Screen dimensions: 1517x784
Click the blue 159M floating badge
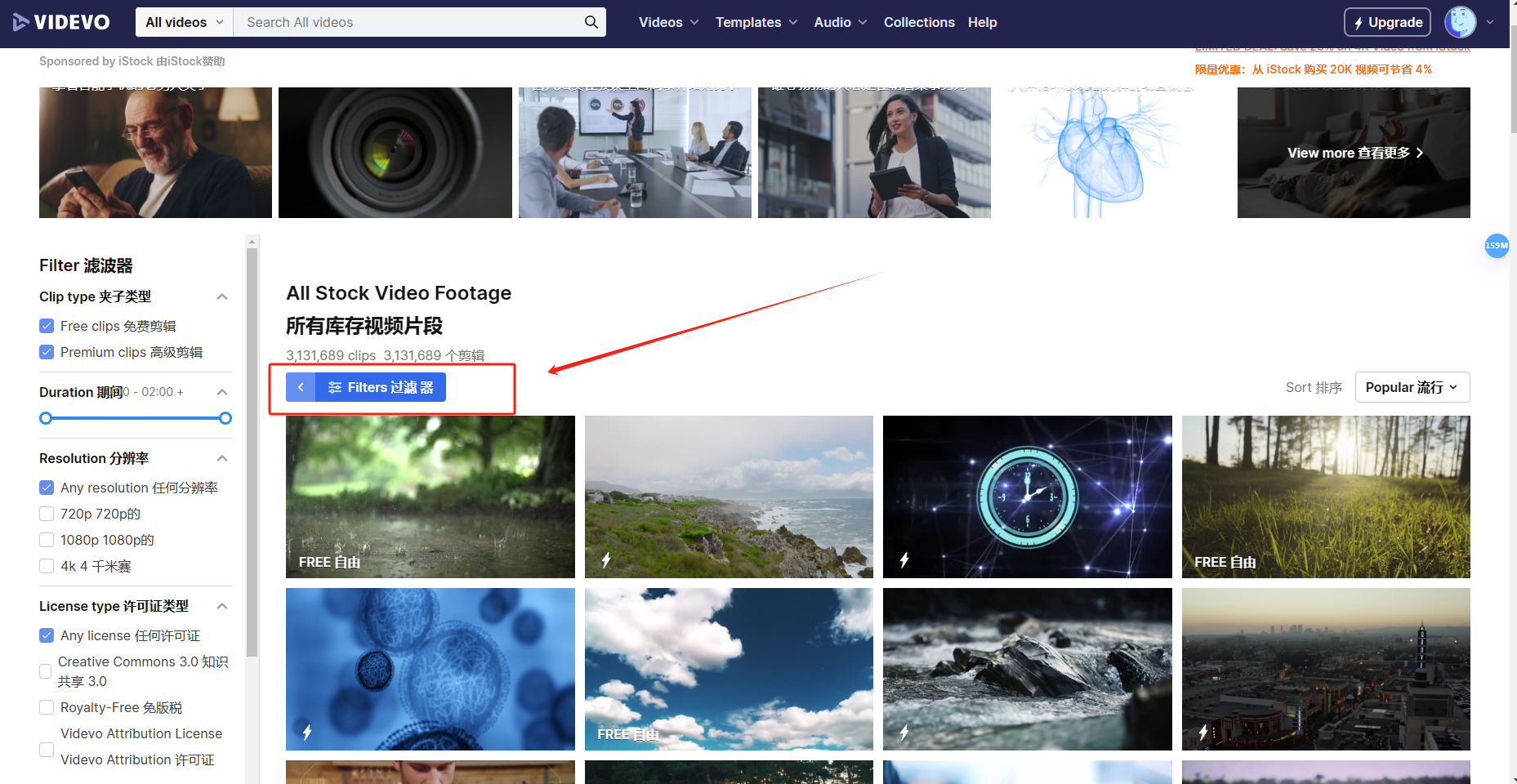pos(1497,245)
